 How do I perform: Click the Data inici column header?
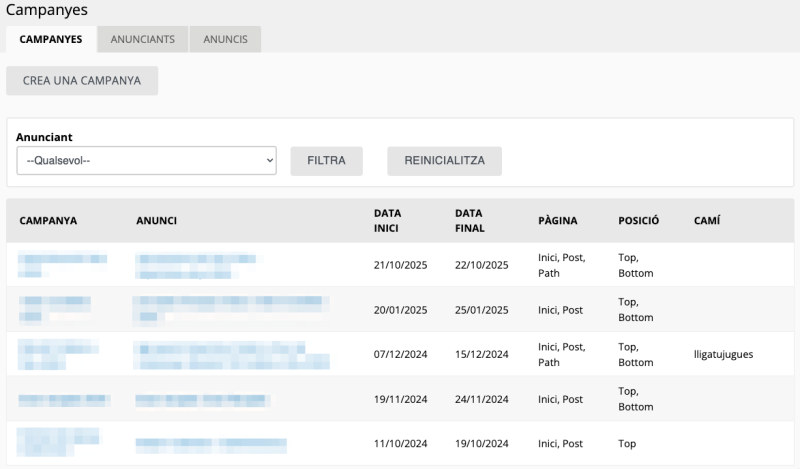click(x=387, y=220)
